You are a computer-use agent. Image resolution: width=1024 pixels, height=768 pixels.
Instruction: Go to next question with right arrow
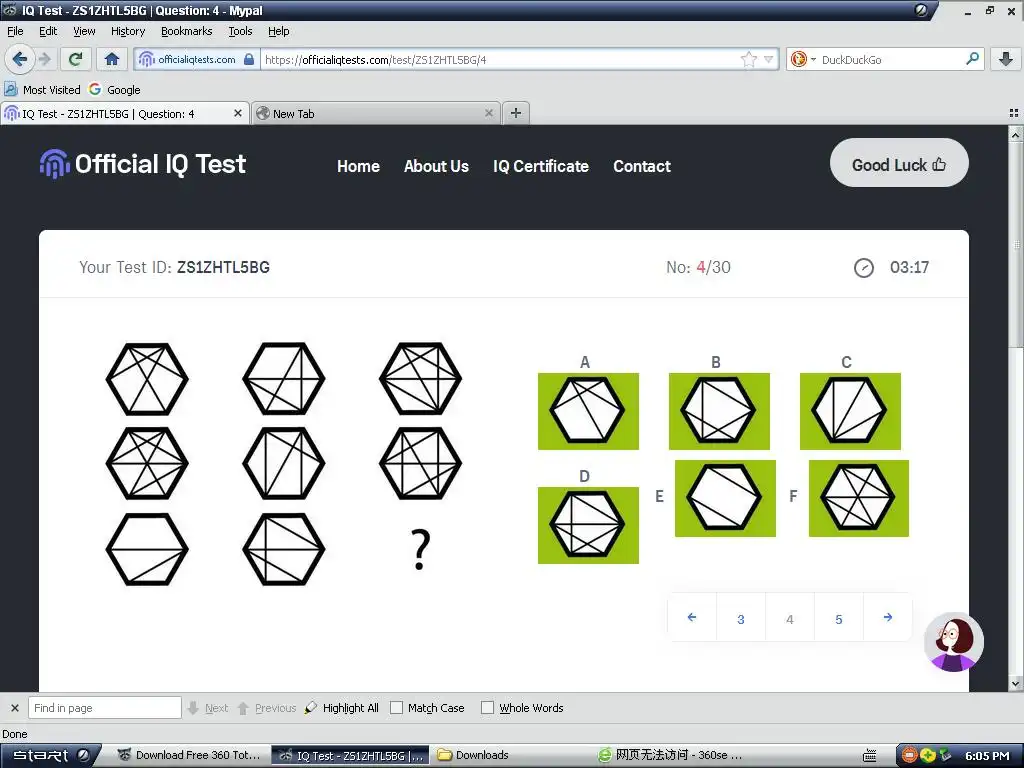pyautogui.click(x=888, y=617)
